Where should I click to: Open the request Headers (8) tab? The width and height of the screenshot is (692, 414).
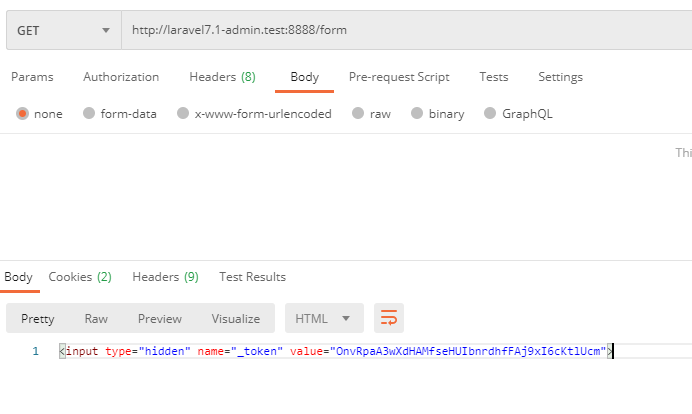click(x=222, y=77)
